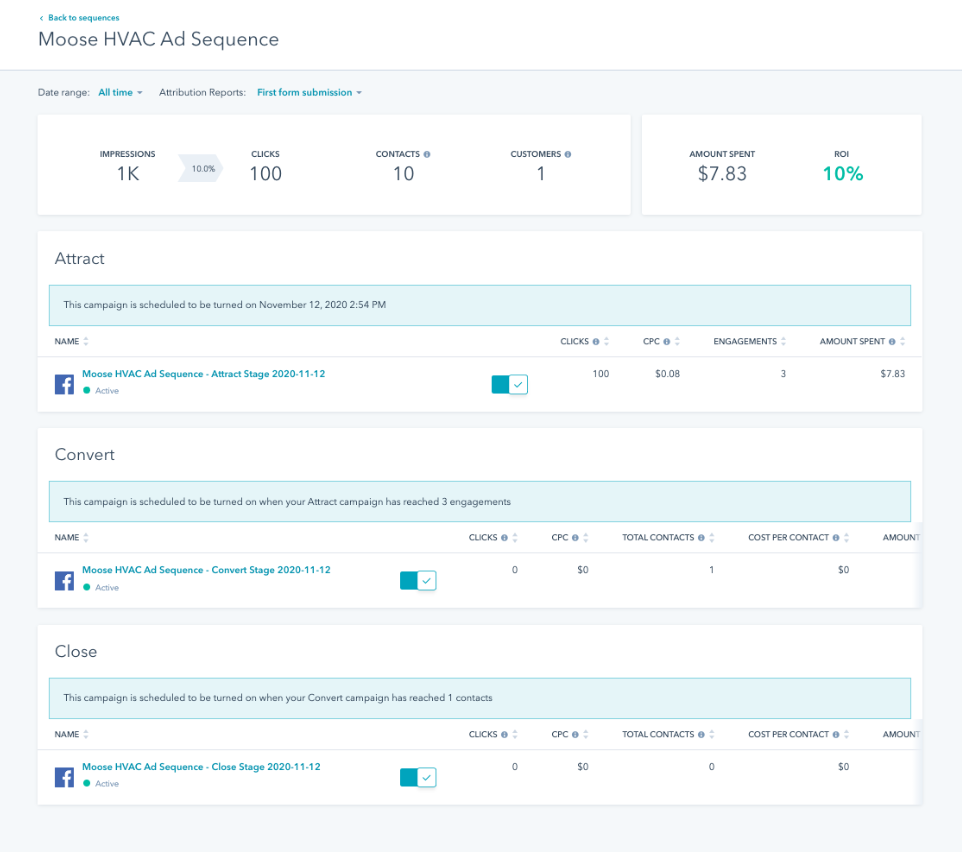Toggle off the Convert Stage campaign switch
Image resolution: width=962 pixels, height=852 pixels.
pyautogui.click(x=418, y=580)
